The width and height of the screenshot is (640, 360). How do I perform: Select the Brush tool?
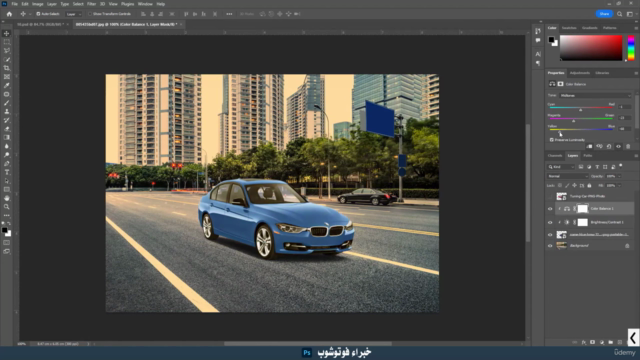7,103
